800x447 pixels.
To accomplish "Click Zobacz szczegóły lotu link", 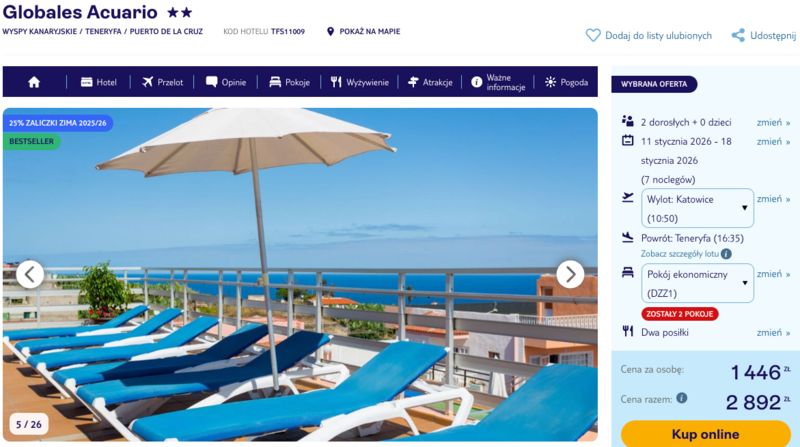I will [x=680, y=254].
